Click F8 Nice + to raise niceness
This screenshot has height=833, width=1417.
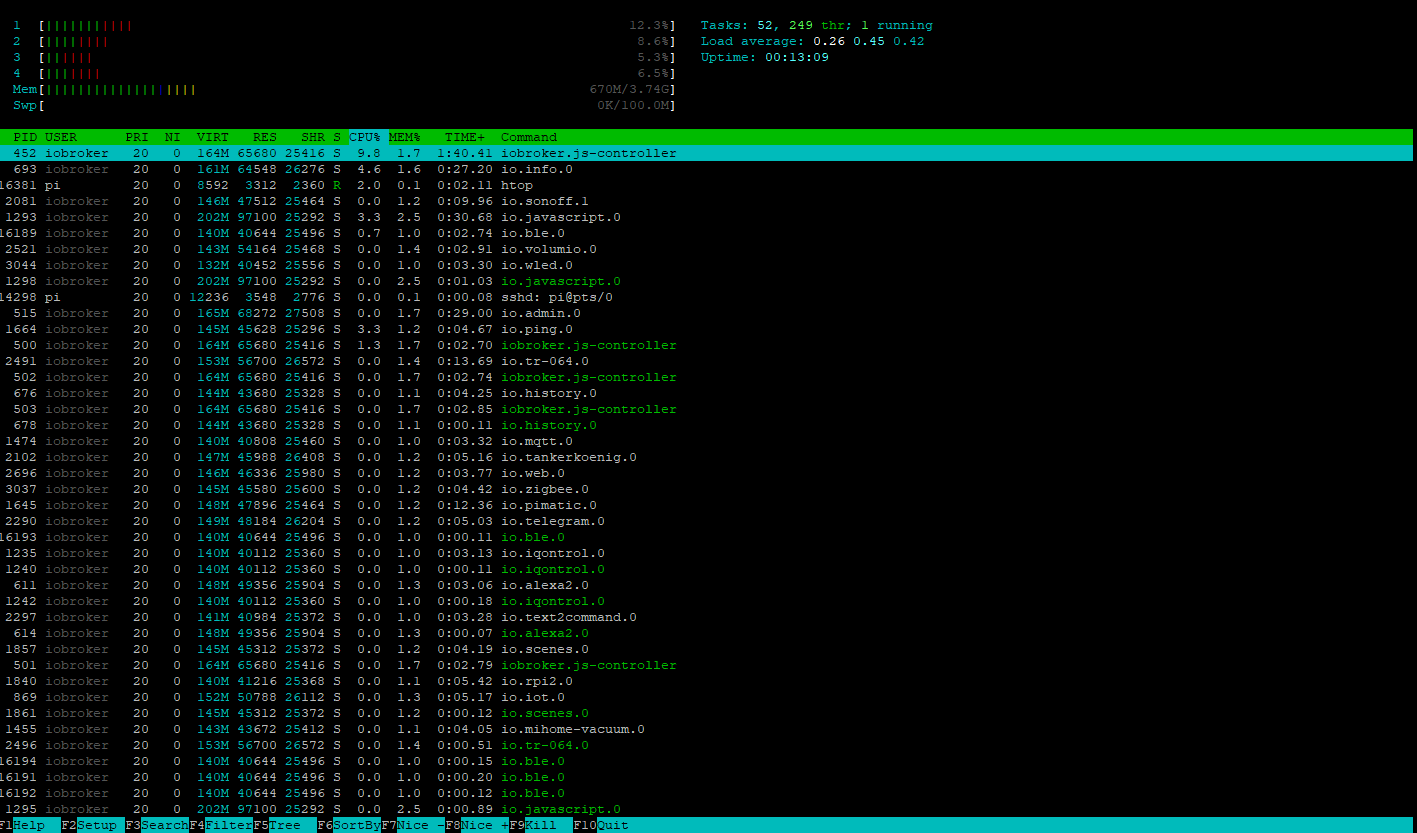click(x=477, y=825)
